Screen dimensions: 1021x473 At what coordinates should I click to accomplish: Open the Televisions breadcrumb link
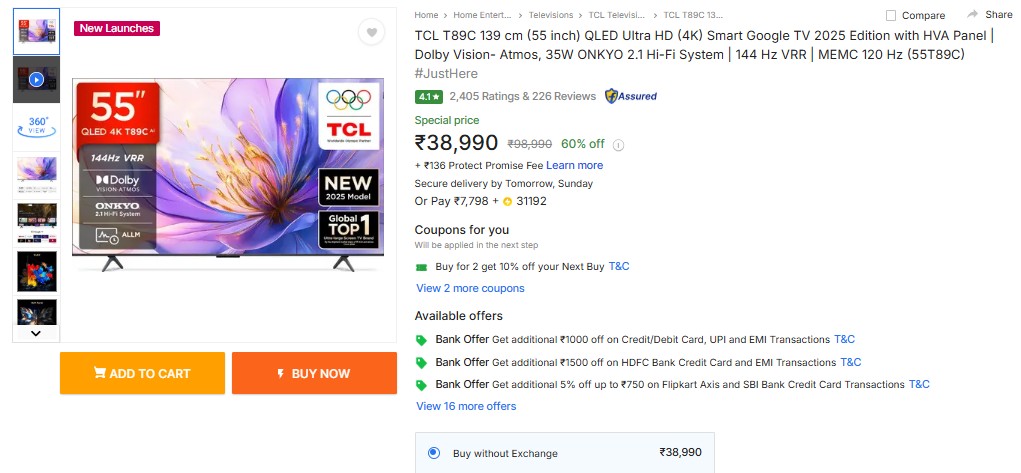pos(551,15)
